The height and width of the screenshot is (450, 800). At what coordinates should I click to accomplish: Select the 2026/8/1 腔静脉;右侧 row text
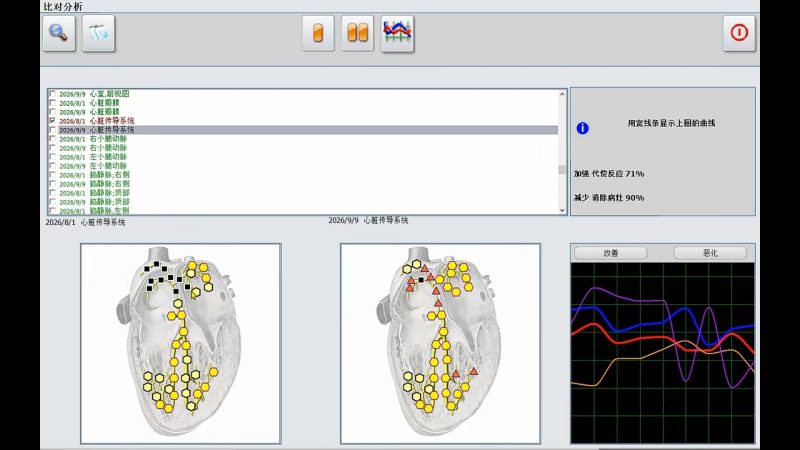pos(94,175)
